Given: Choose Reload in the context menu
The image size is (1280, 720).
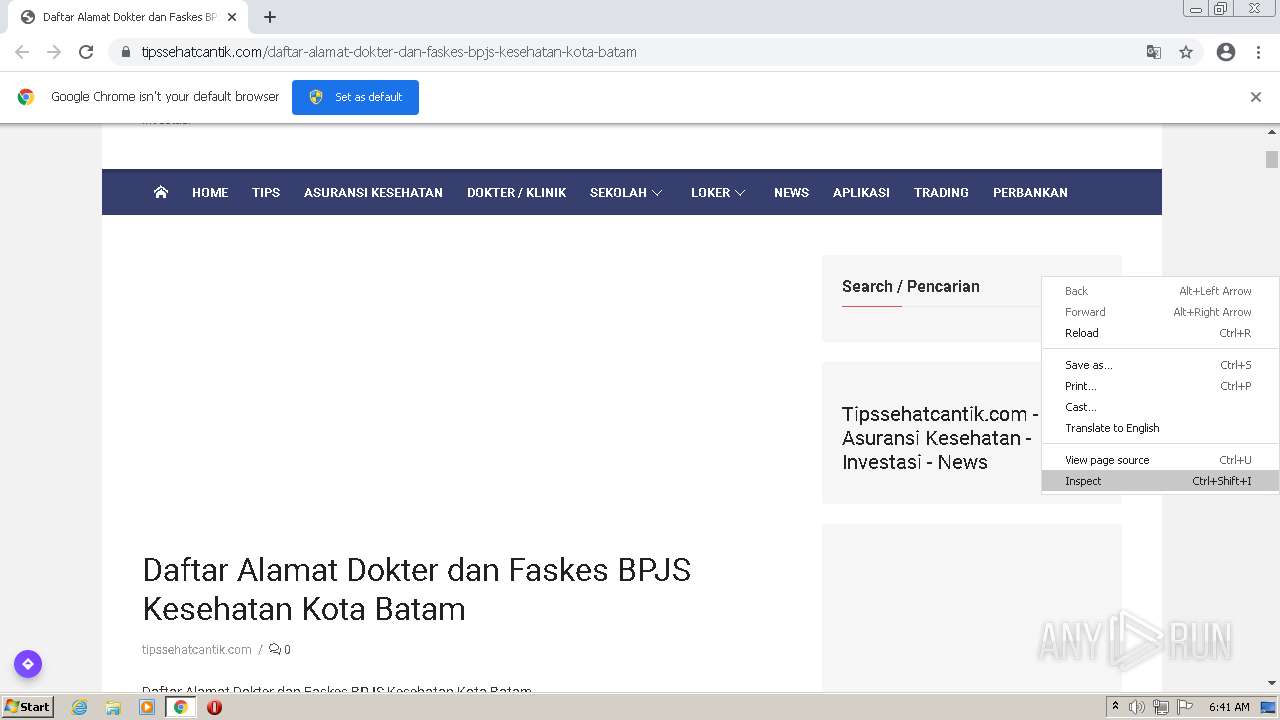Looking at the screenshot, I should click(1160, 333).
